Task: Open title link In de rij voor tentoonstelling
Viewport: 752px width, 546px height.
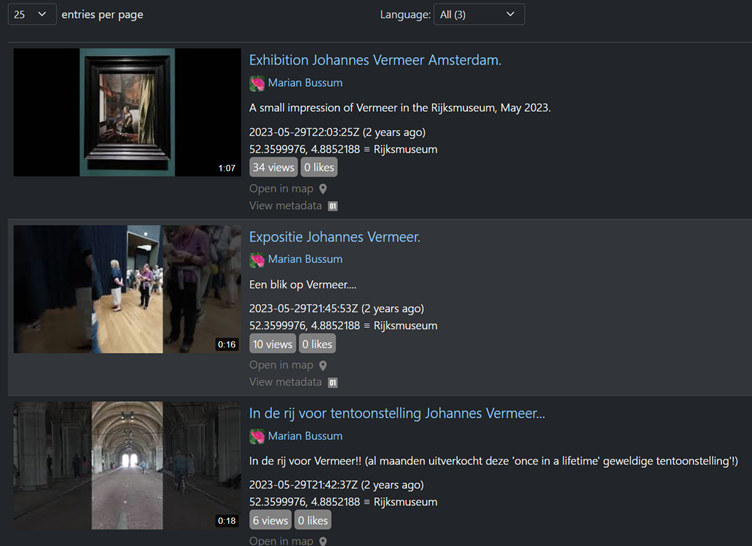Action: pyautogui.click(x=397, y=413)
